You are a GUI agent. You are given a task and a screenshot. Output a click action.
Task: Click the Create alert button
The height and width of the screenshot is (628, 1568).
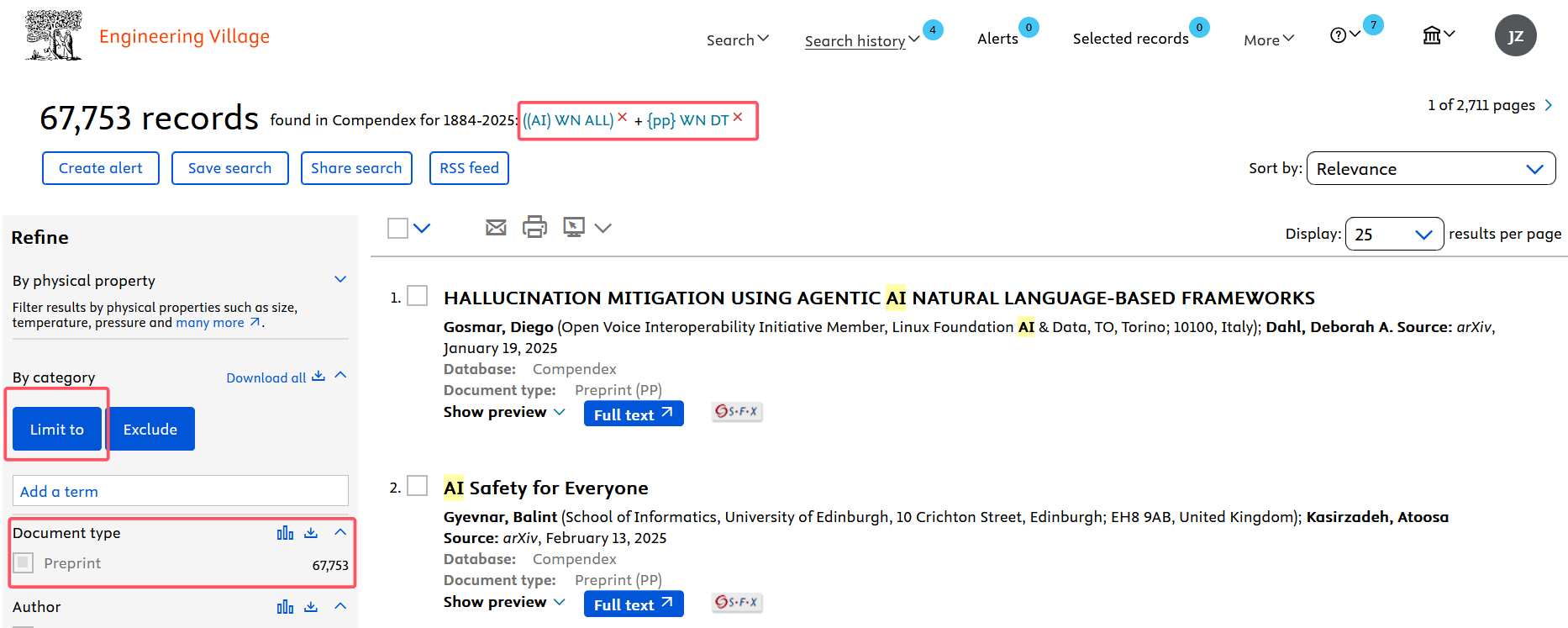click(101, 168)
